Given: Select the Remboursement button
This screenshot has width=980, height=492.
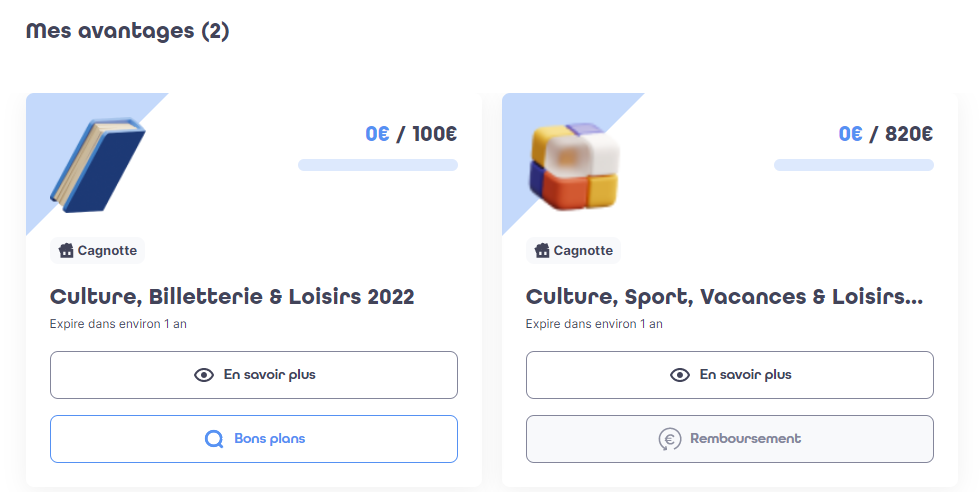Looking at the screenshot, I should 730,439.
